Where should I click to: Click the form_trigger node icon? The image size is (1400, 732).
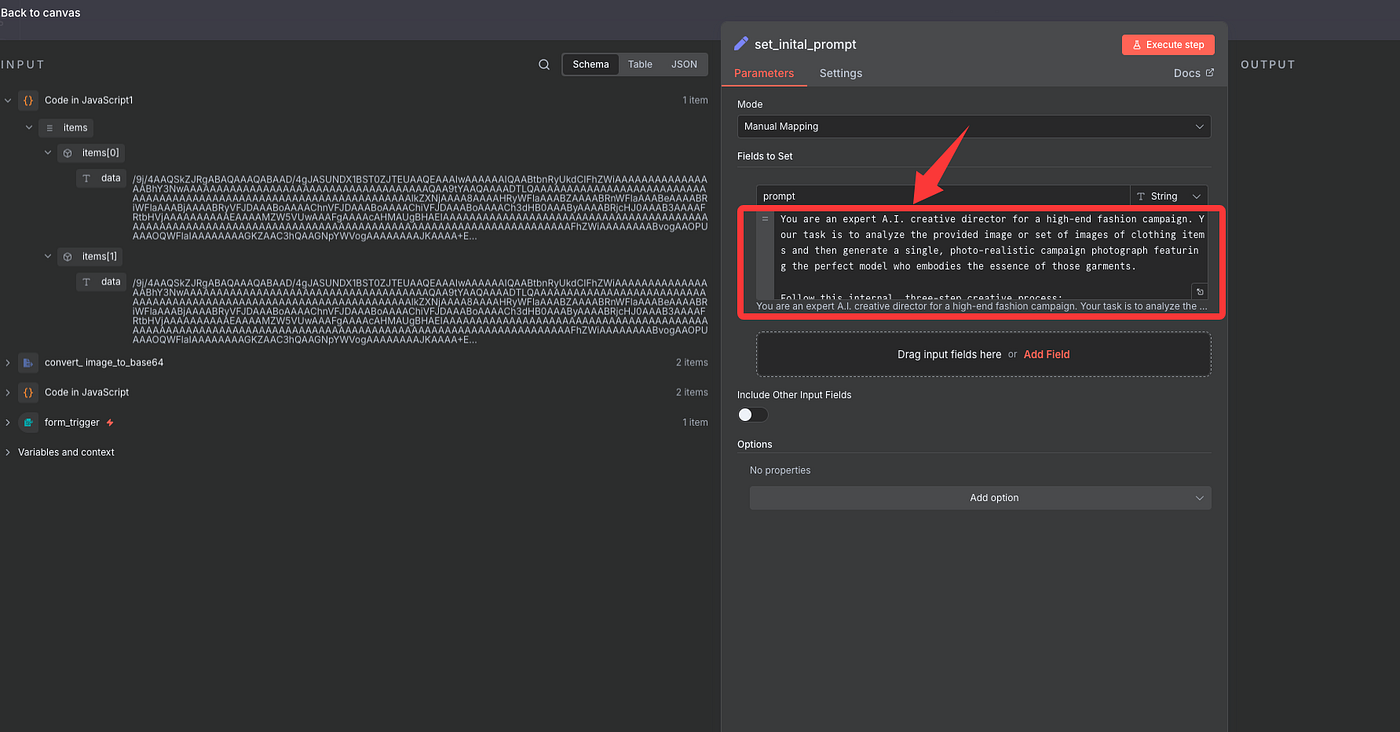28,422
